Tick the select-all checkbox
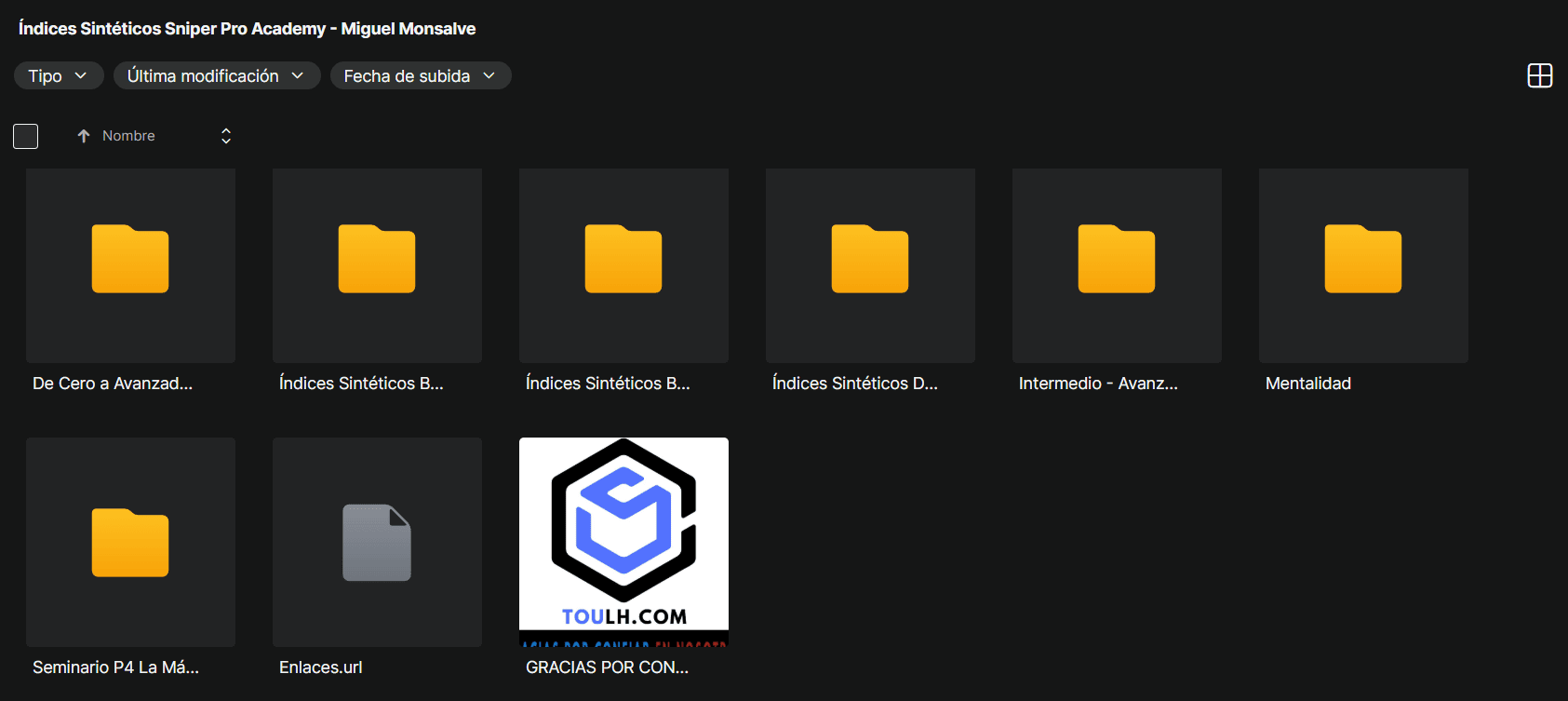This screenshot has height=701, width=1568. pos(26,136)
